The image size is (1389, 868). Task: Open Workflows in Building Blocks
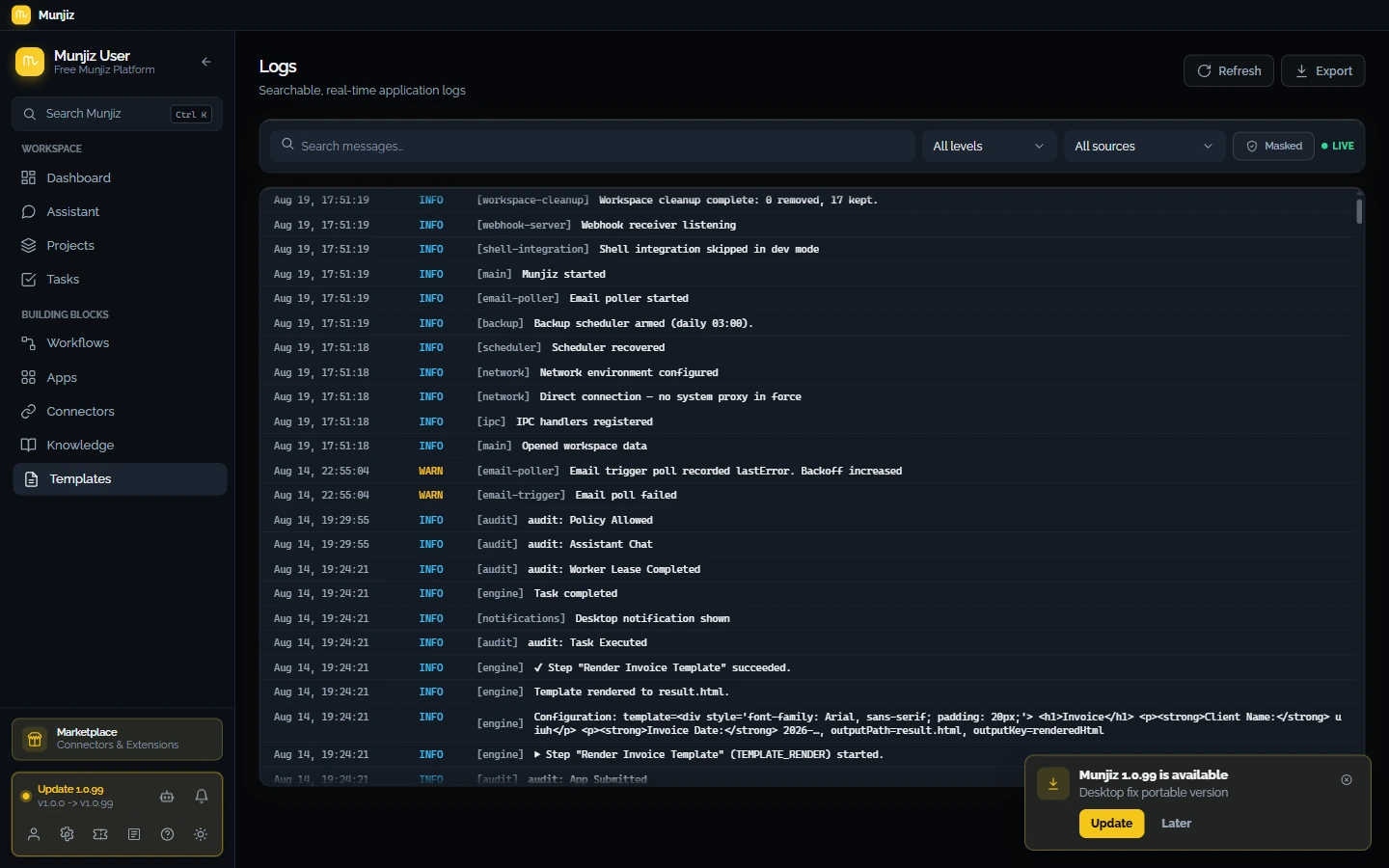(x=119, y=343)
